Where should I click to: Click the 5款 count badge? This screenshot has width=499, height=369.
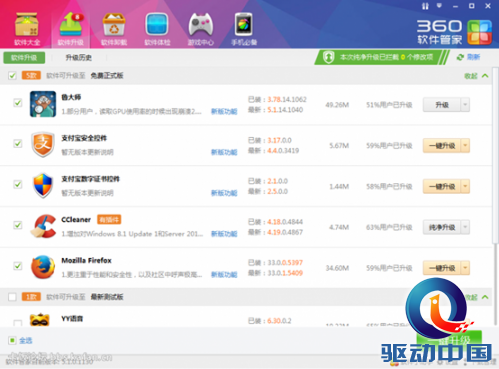point(31,76)
